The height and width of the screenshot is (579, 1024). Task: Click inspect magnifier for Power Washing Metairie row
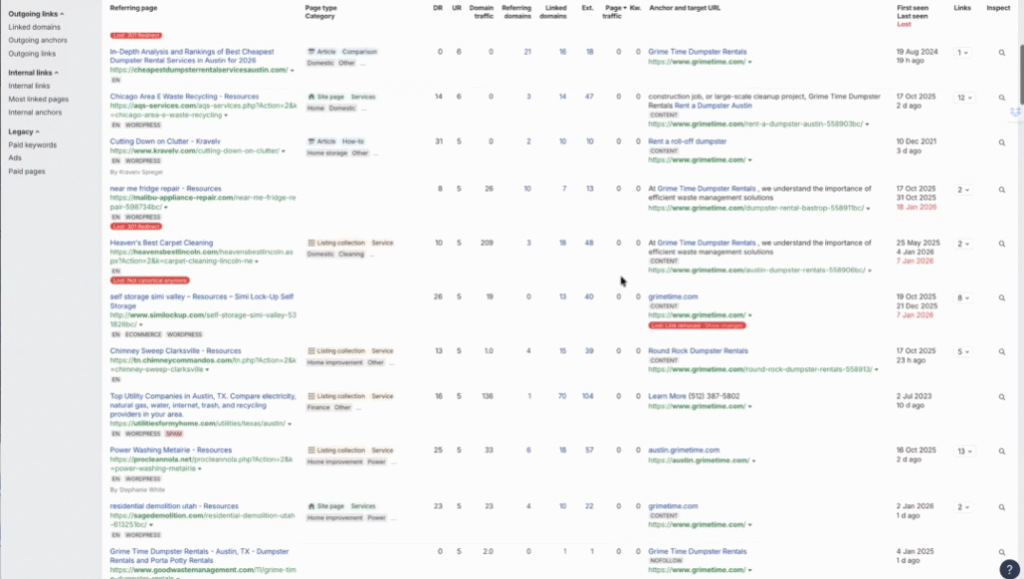click(1001, 452)
